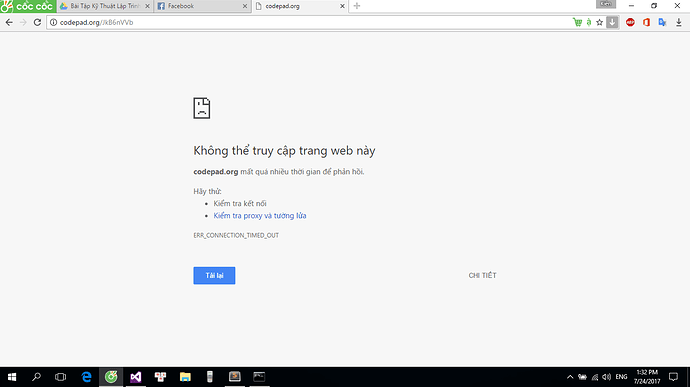Image resolution: width=690 pixels, height=387 pixels.
Task: Open the Adblock Plus extension icon
Action: [x=630, y=22]
